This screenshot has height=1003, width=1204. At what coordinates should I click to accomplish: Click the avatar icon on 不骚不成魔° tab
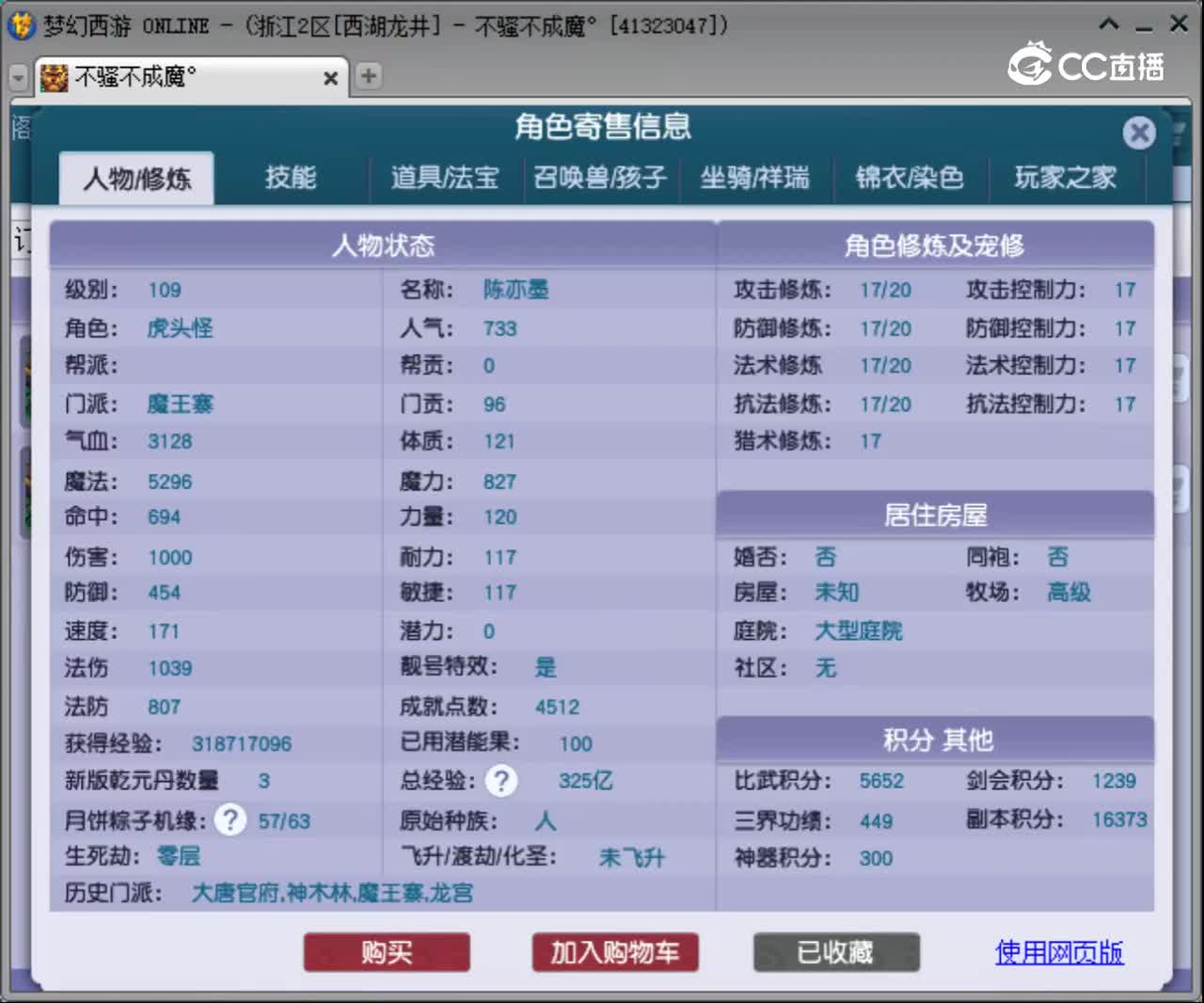[x=55, y=77]
